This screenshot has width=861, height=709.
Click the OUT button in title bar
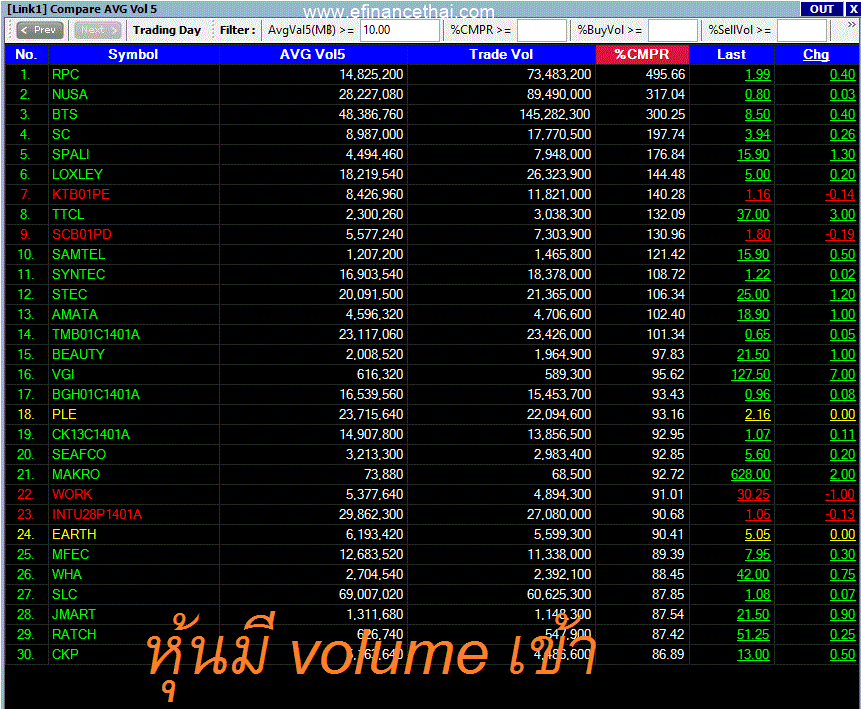821,9
